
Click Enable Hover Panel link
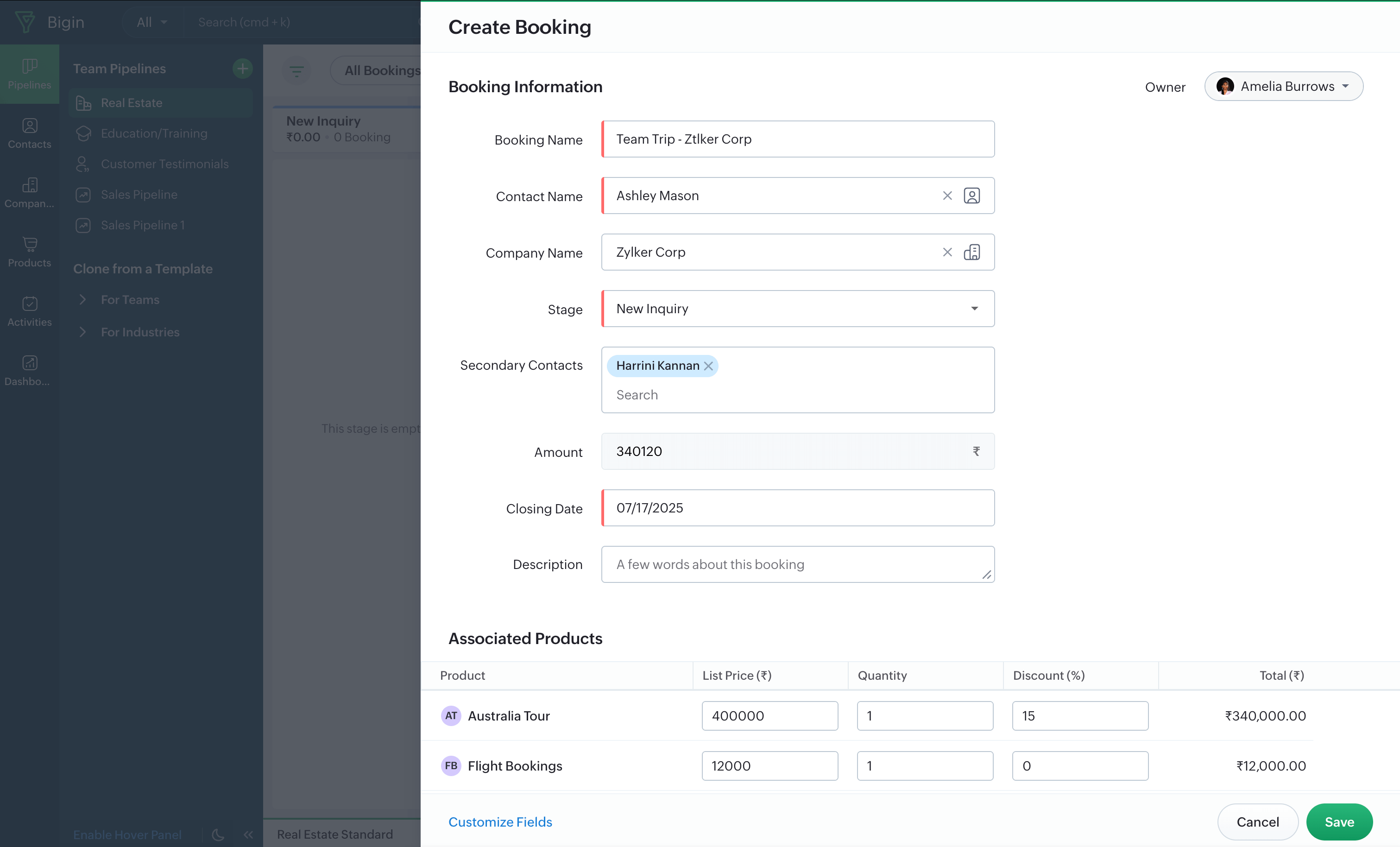point(127,834)
